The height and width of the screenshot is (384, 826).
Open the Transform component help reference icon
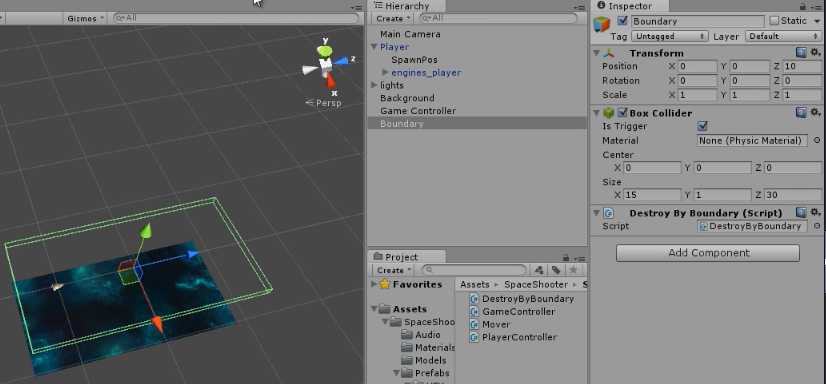(801, 53)
